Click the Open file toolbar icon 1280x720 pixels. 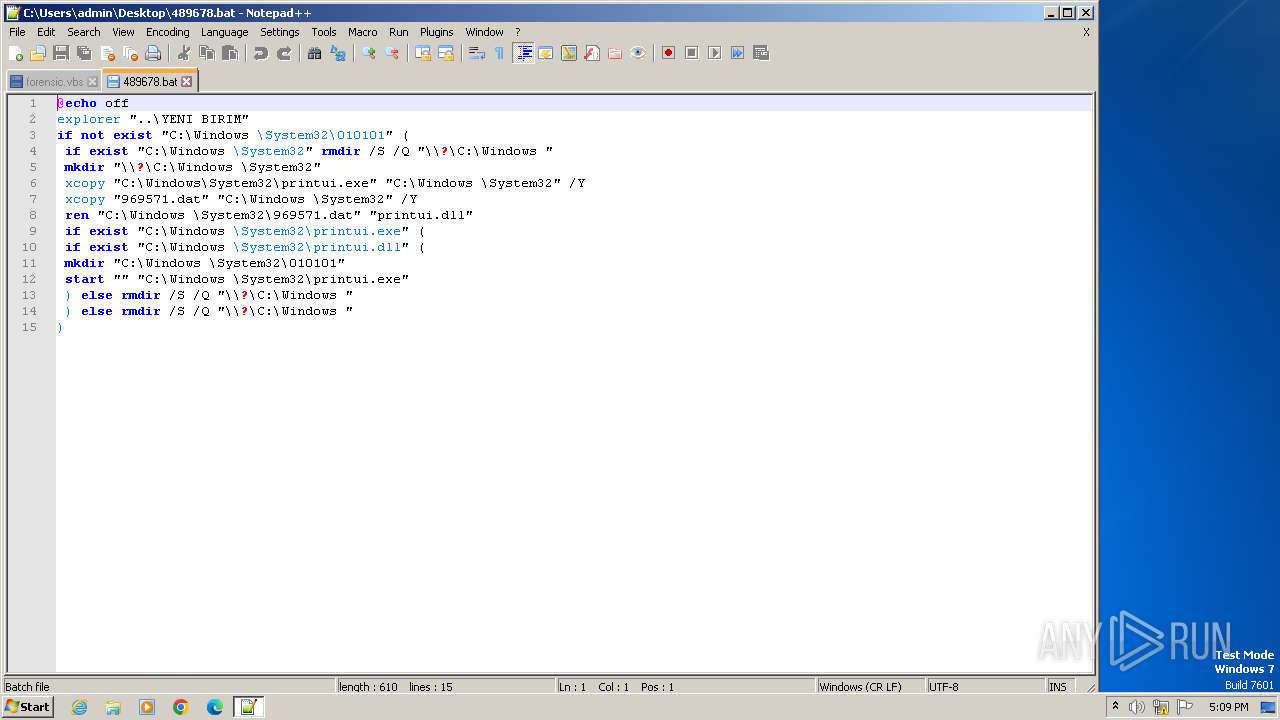click(38, 53)
